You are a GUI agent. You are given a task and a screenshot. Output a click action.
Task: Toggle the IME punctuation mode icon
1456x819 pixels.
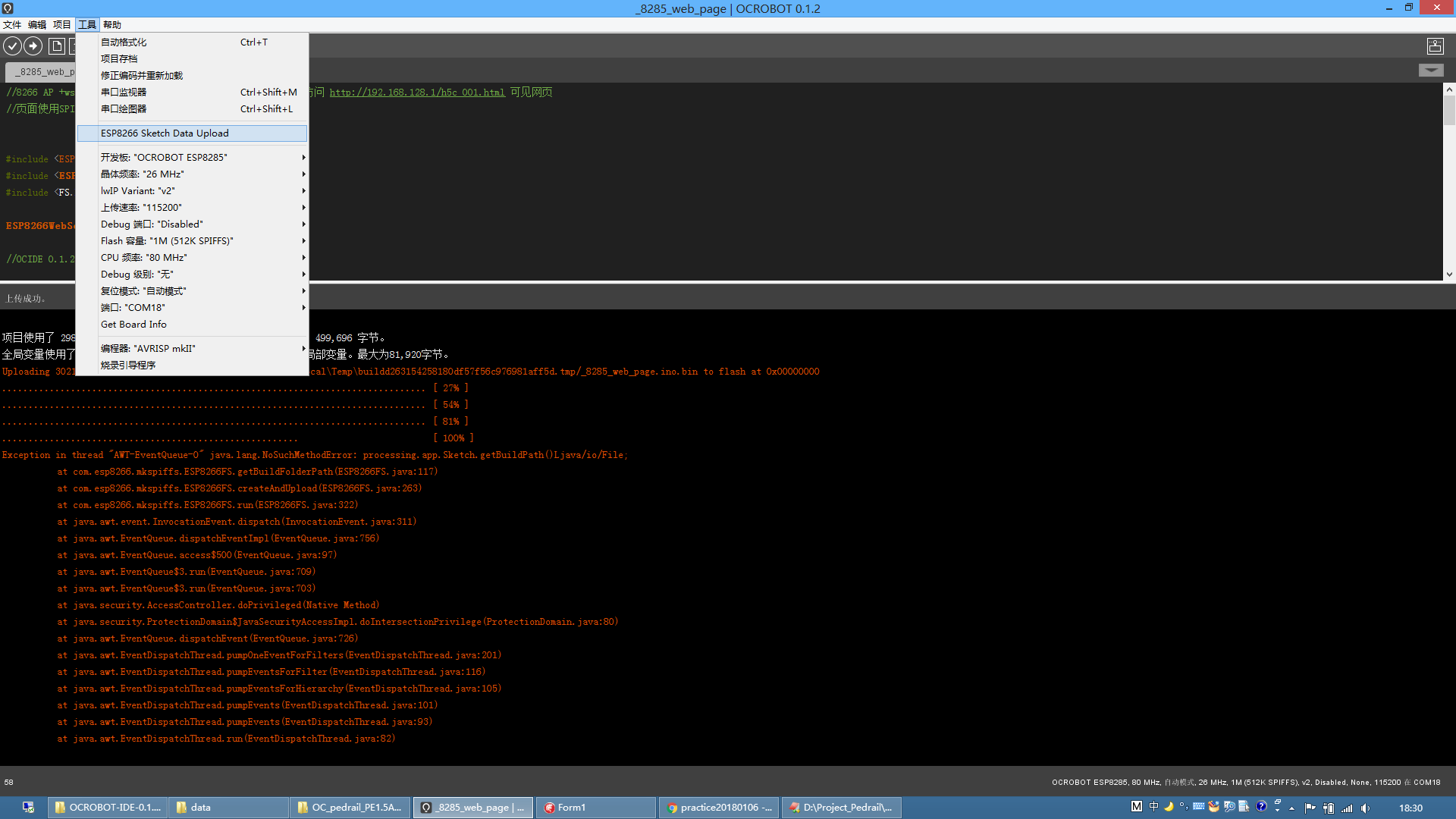1183,807
